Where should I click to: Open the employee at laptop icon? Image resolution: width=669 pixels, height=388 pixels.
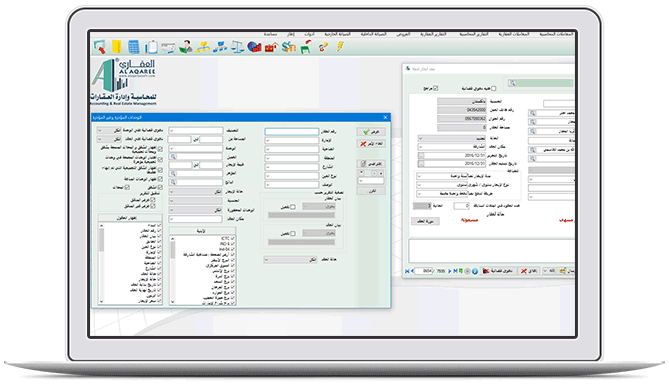[x=186, y=47]
